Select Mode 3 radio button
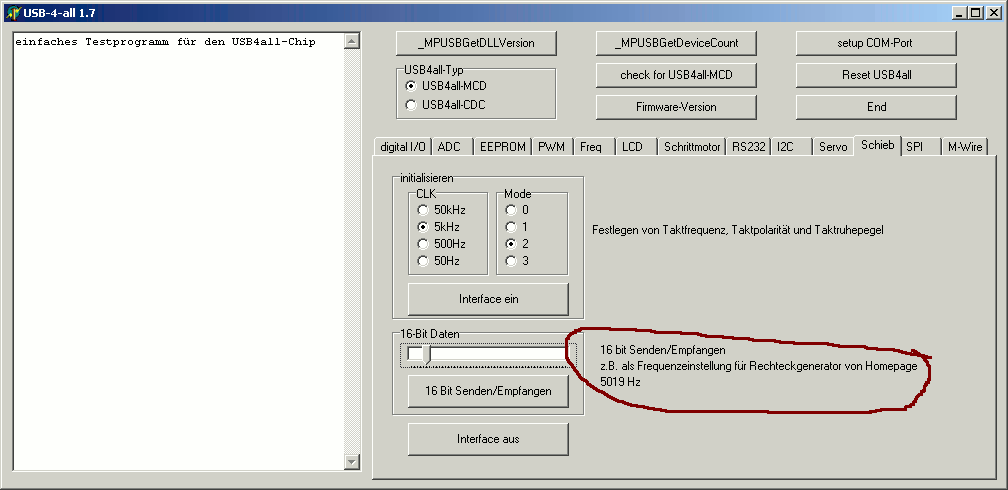1008x490 pixels. [x=512, y=261]
